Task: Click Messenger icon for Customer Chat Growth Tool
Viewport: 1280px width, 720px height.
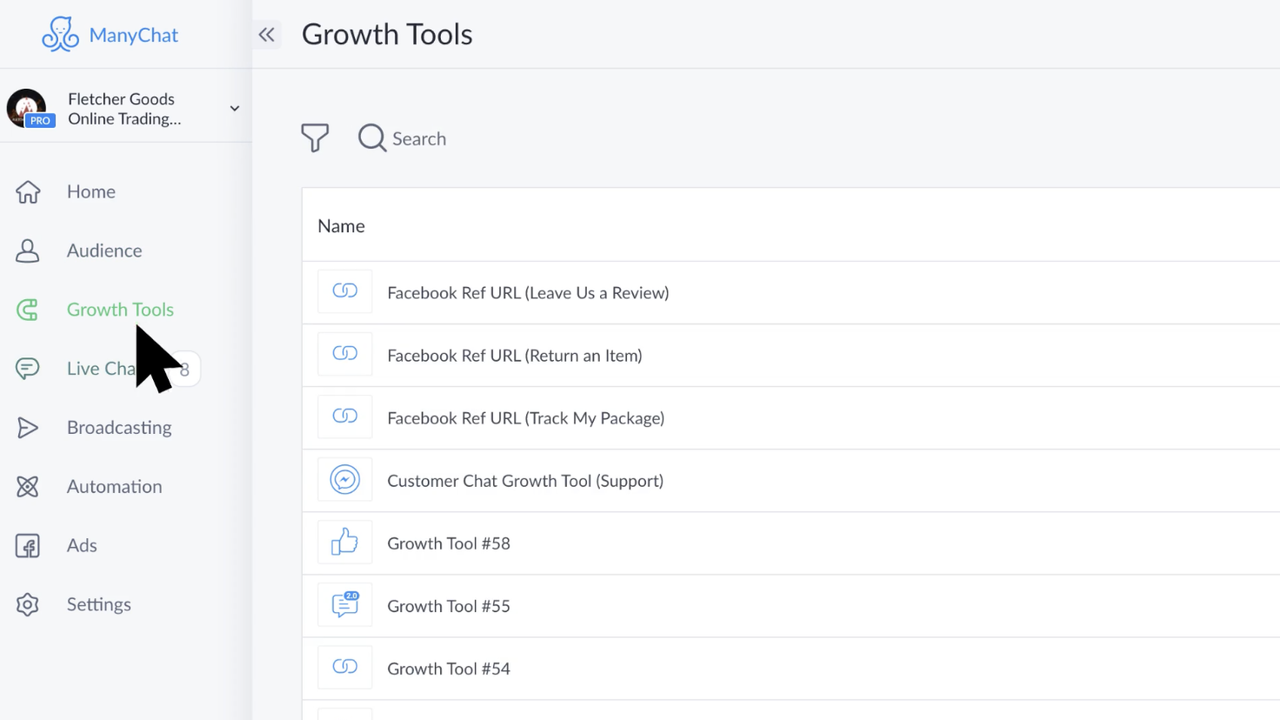Action: [x=345, y=481]
